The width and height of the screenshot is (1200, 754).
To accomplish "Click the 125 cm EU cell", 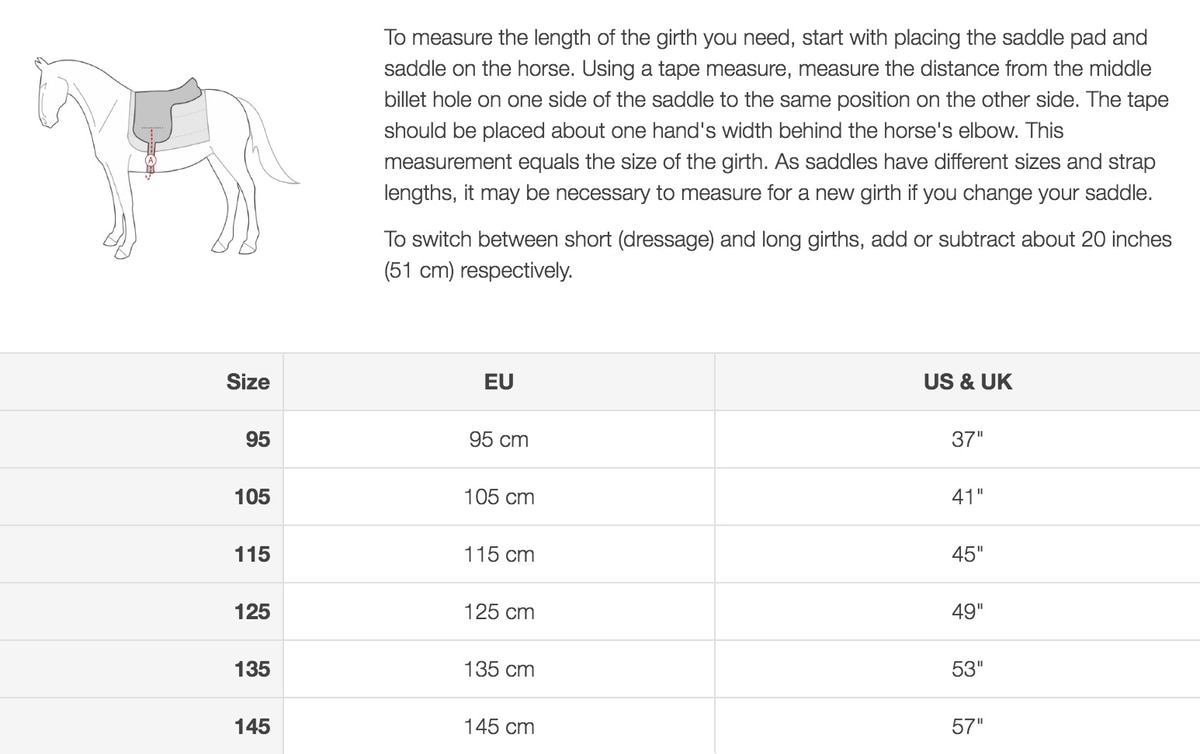I will (x=498, y=612).
